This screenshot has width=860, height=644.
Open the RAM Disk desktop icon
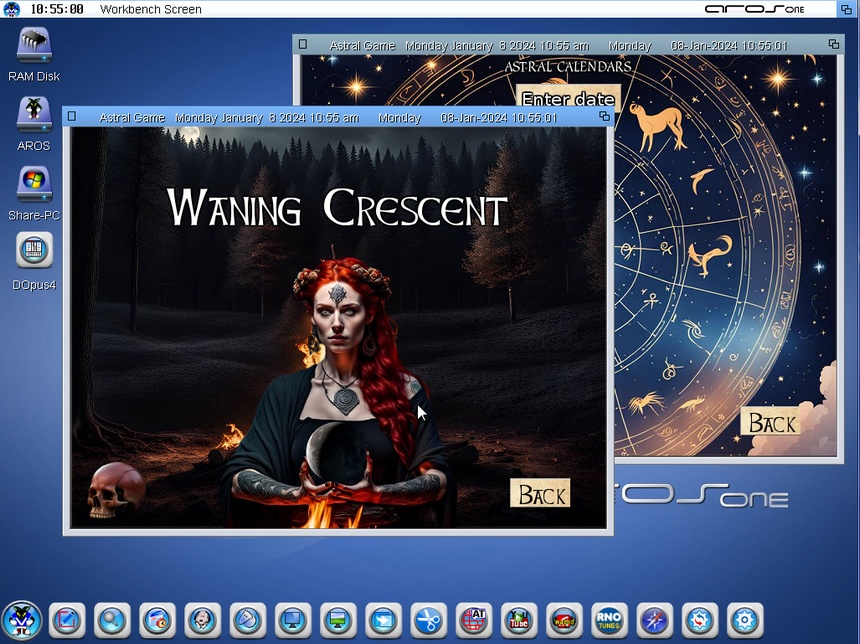[34, 46]
